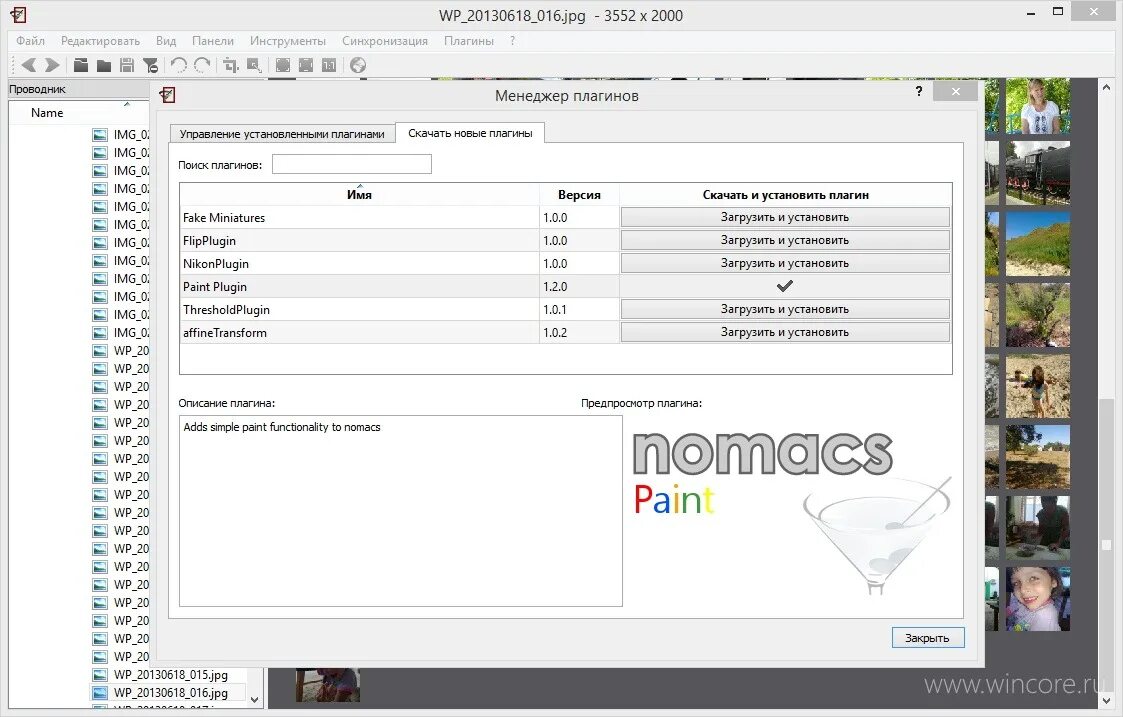This screenshot has height=717, width=1123.
Task: Sort plugins by the Имя column header
Action: pos(359,194)
